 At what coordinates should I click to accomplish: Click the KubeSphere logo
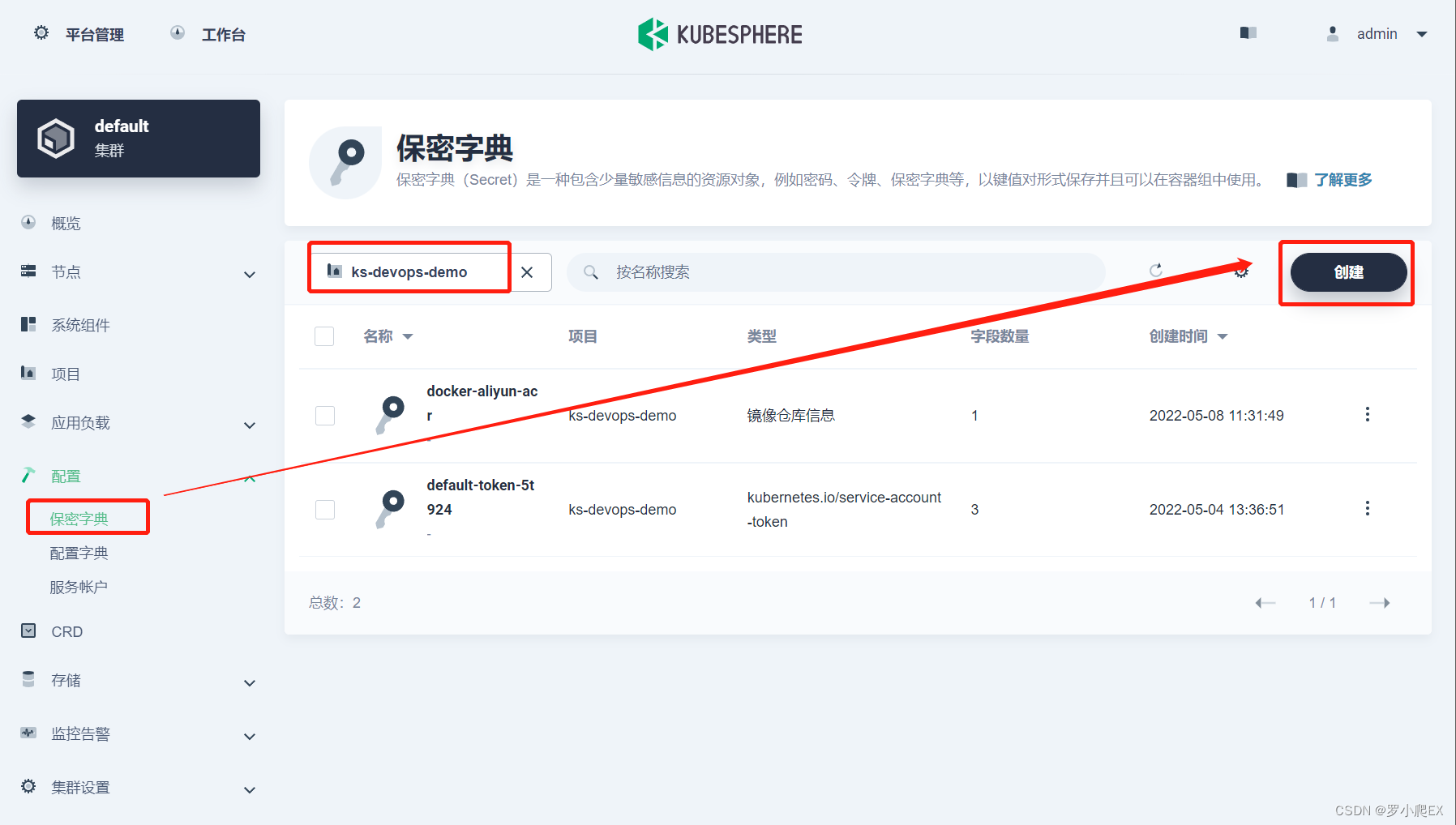tap(720, 33)
